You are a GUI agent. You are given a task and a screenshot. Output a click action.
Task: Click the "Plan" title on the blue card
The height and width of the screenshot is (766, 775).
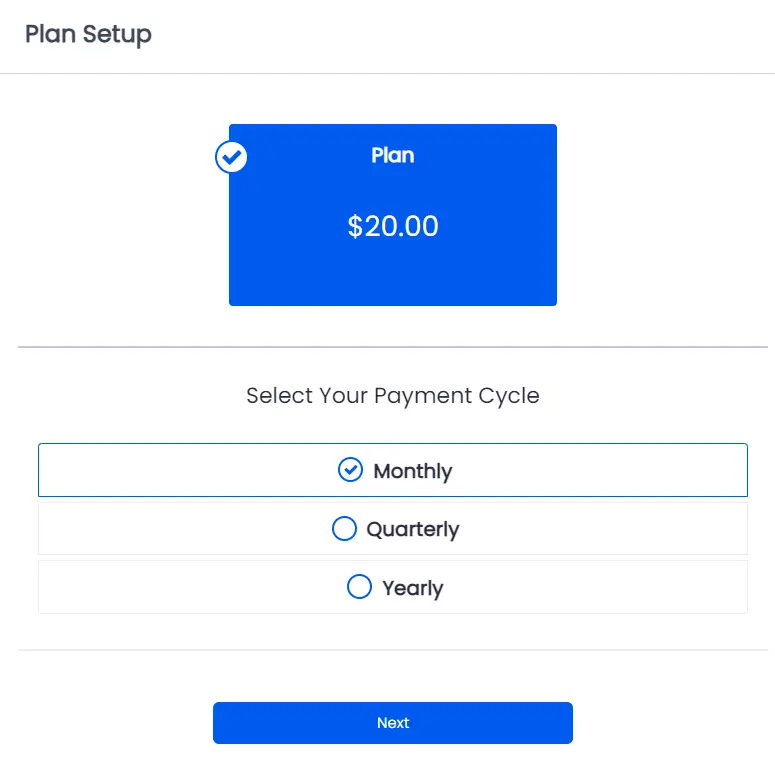coord(393,155)
